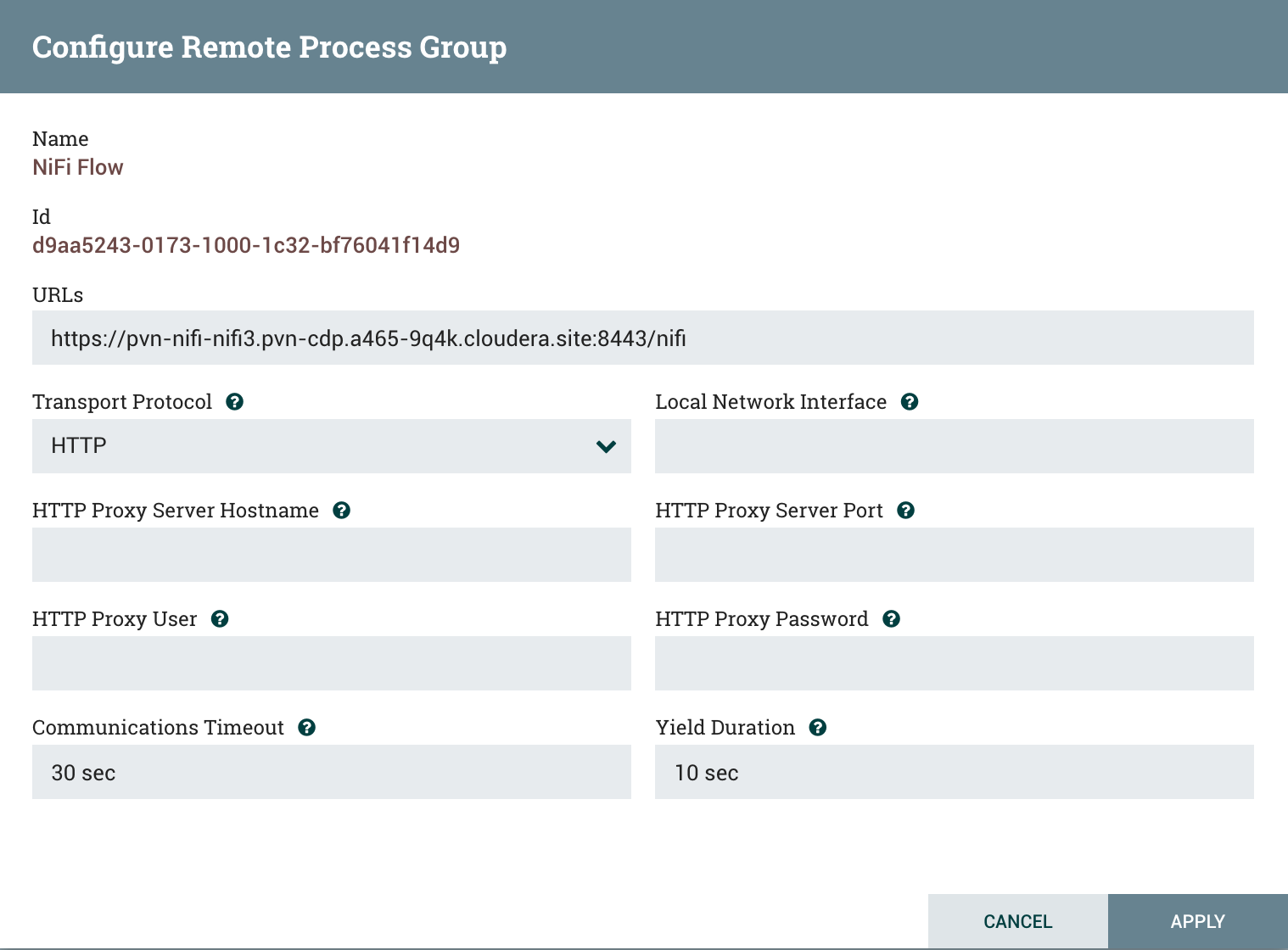Viewport: 1288px width, 950px height.
Task: Click the HTTP Proxy Password field
Action: (x=954, y=663)
